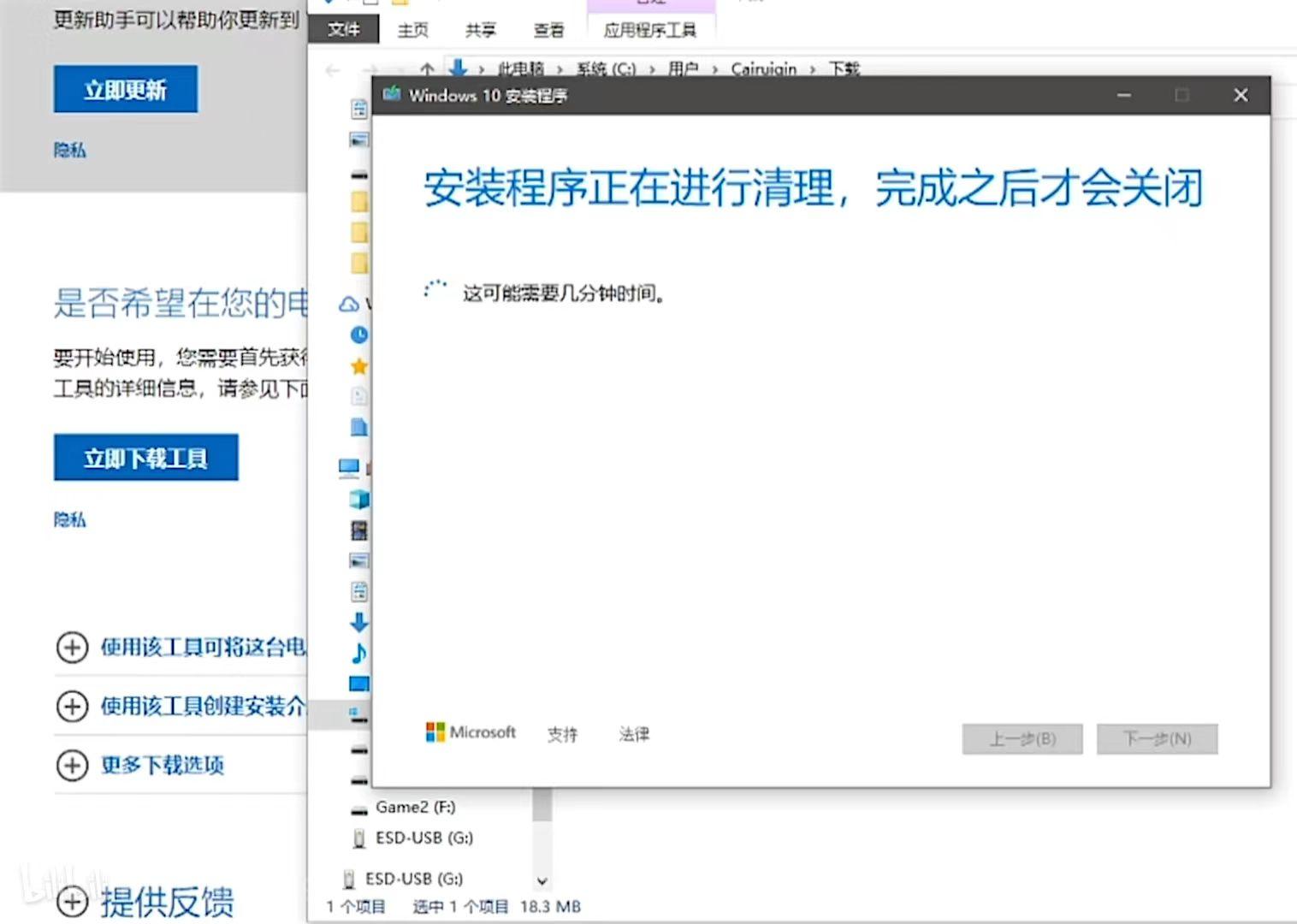Expand the chevron after 用户 in breadcrumb
1297x924 pixels.
[x=715, y=69]
